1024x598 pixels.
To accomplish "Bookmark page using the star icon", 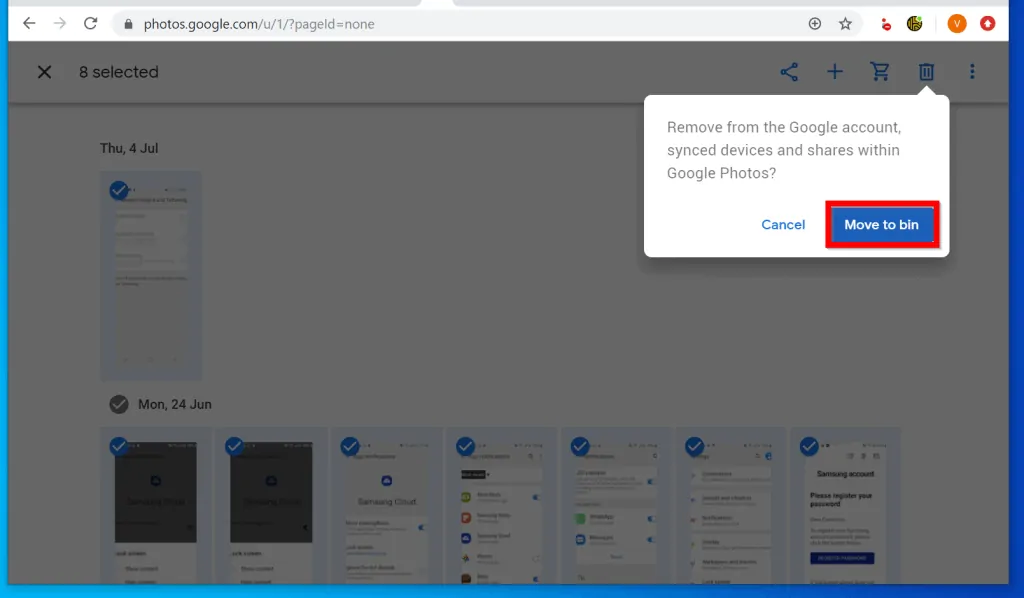I will [845, 23].
